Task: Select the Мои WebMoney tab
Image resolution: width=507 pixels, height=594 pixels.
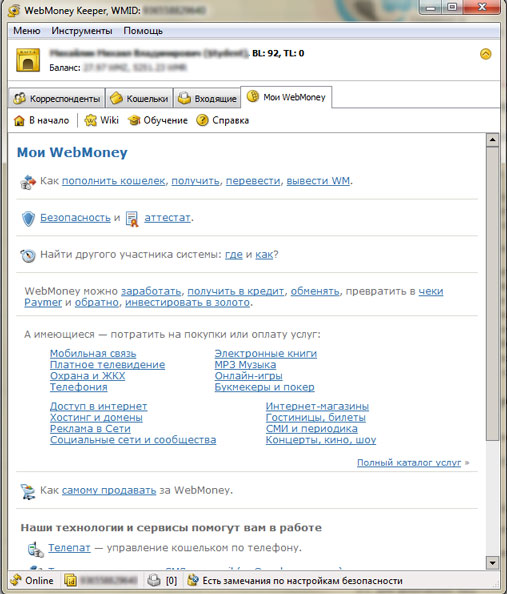Action: pos(286,97)
